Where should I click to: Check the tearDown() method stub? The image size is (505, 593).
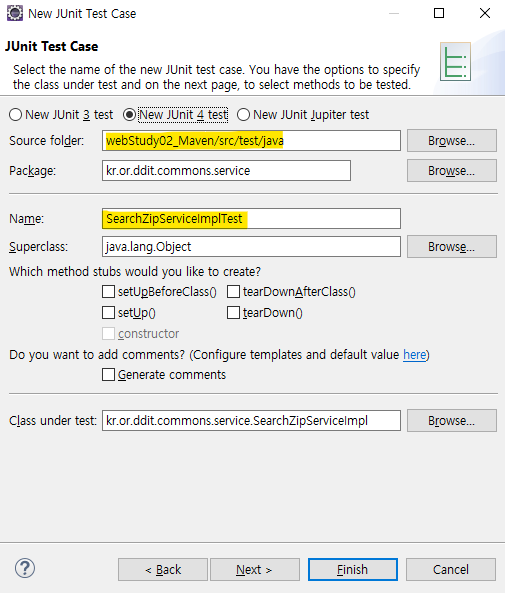pyautogui.click(x=233, y=313)
